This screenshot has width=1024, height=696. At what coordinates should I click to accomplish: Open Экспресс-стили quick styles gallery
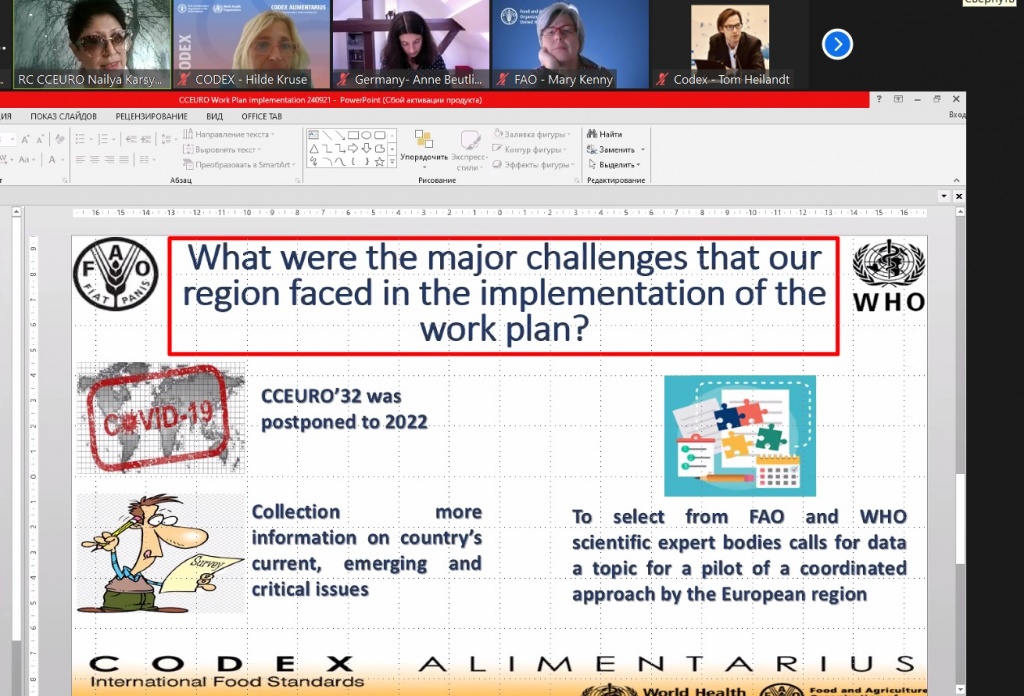(469, 150)
